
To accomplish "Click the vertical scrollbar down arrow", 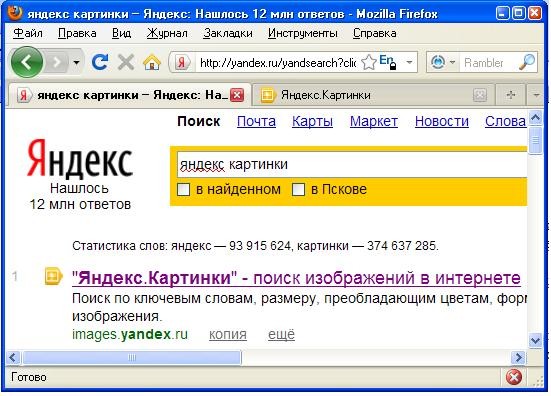I will click(x=535, y=340).
